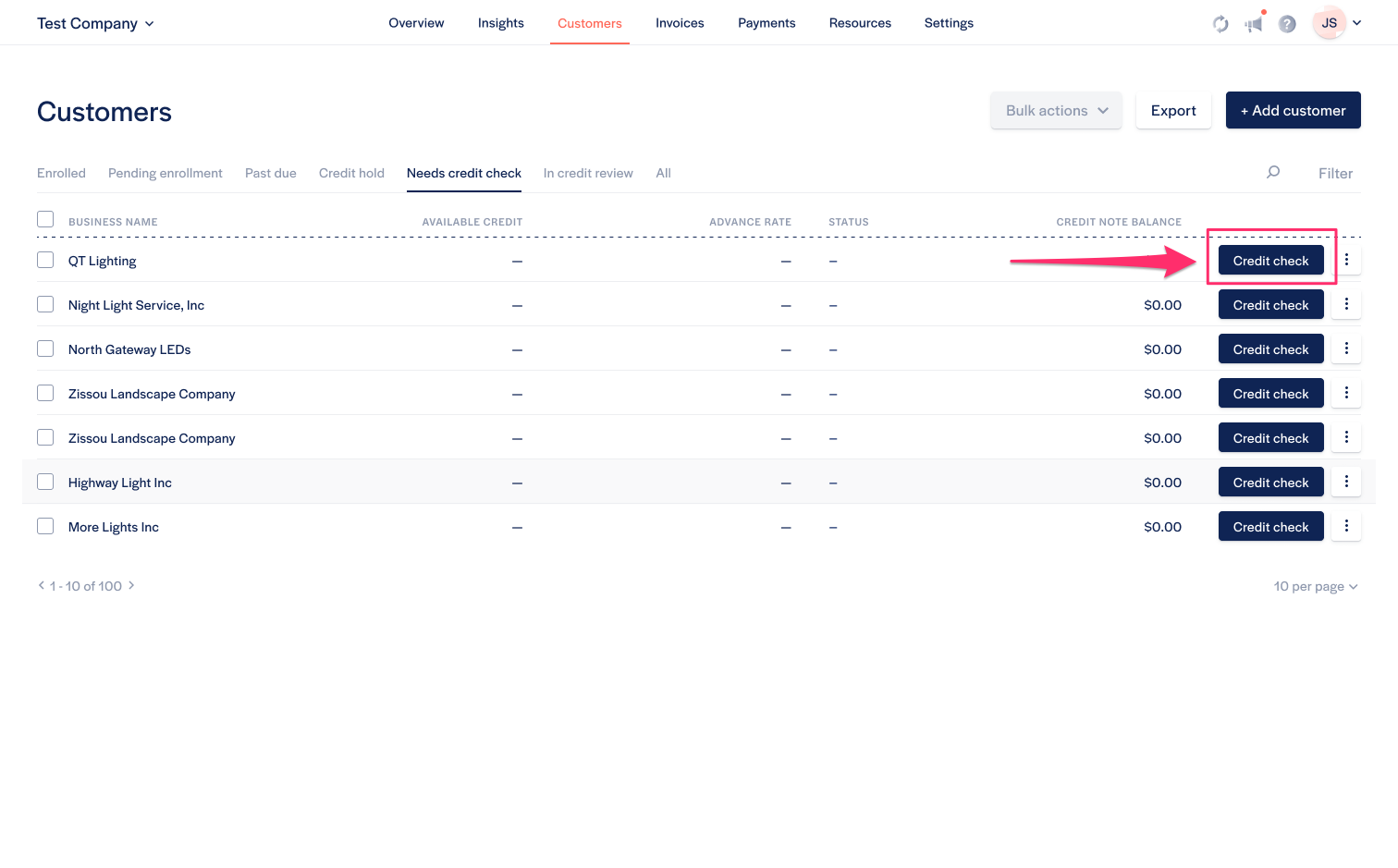The width and height of the screenshot is (1398, 868).
Task: Click the sync refresh icon
Action: [1220, 24]
